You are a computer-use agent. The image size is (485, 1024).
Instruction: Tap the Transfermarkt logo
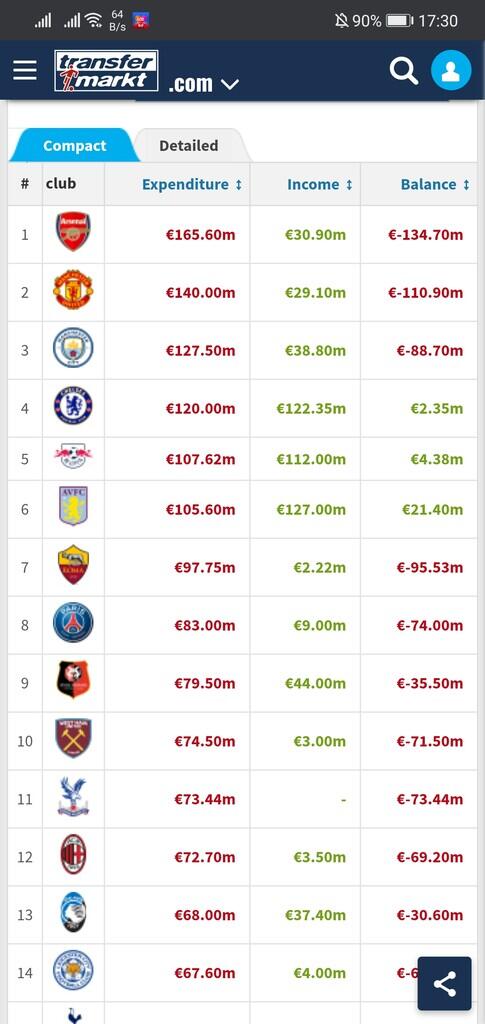pos(106,71)
